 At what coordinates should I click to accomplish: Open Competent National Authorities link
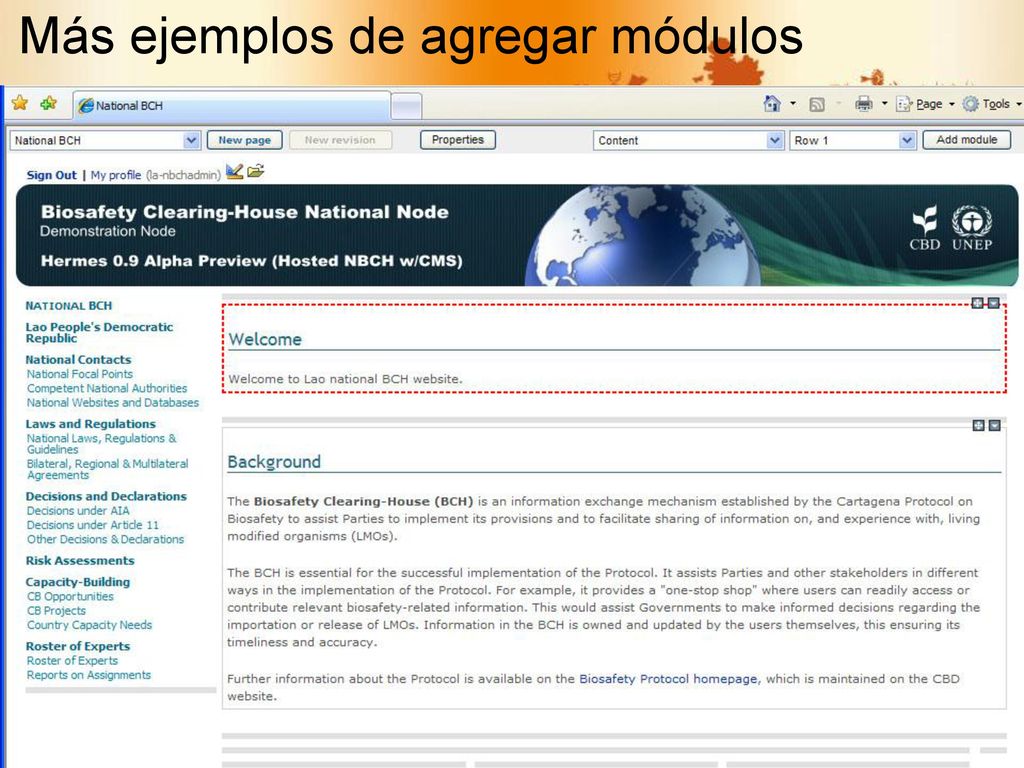coord(107,389)
